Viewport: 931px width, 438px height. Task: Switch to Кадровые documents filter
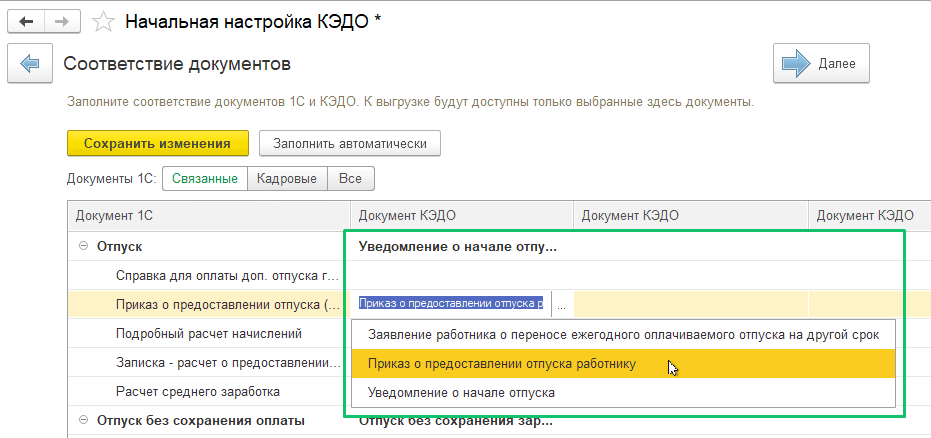[287, 179]
